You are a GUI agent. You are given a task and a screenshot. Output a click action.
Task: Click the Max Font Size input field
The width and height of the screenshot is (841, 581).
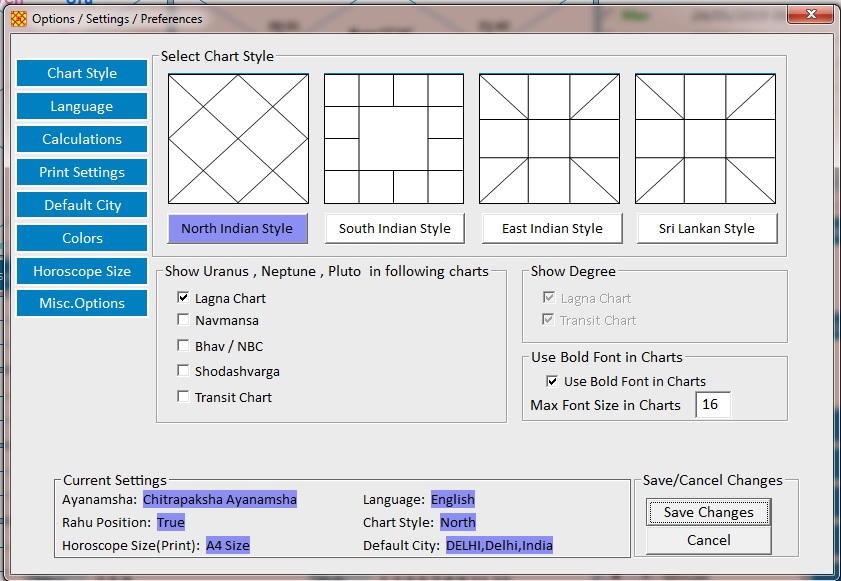tap(713, 405)
